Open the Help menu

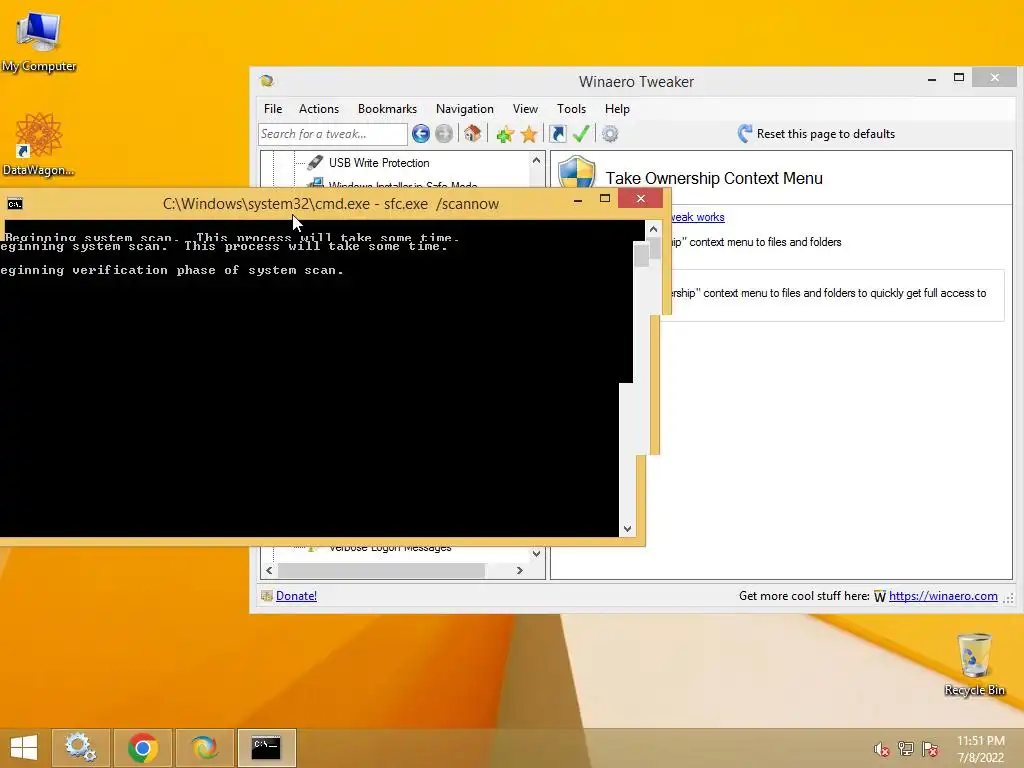coord(617,109)
